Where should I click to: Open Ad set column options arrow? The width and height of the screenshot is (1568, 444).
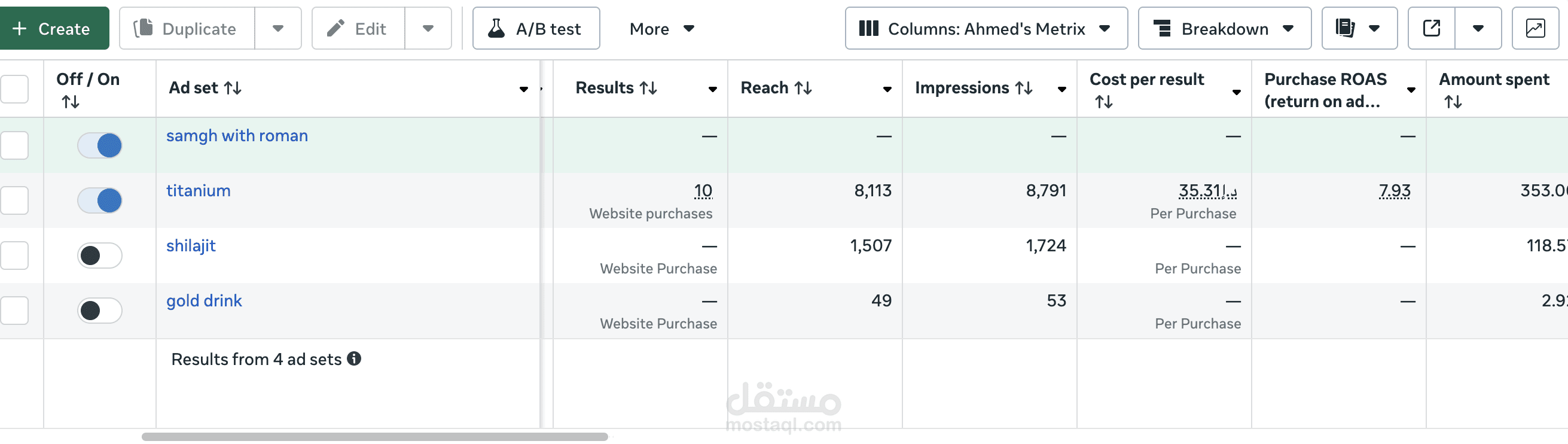point(523,90)
